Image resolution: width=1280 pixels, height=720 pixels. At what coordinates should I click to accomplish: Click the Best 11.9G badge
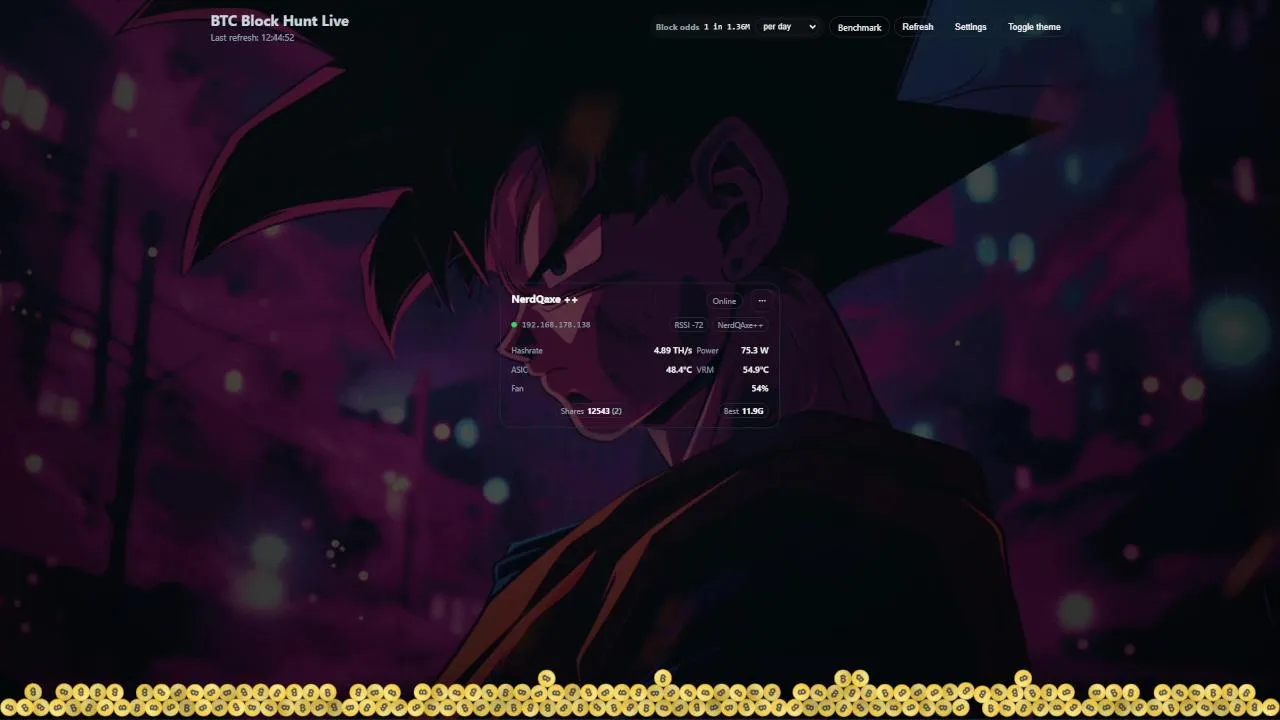click(x=744, y=411)
